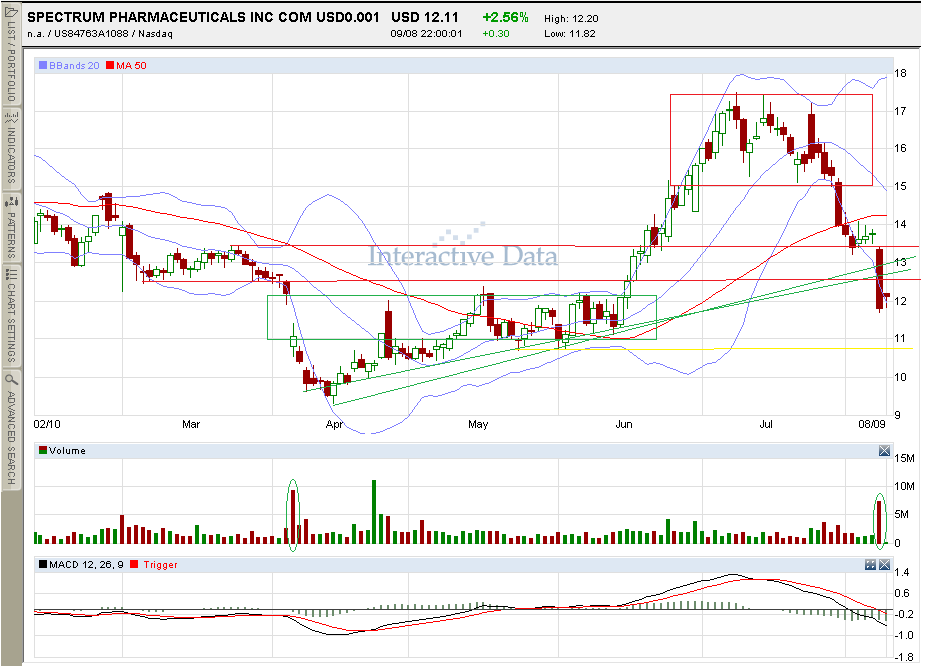Open the List / Portfolio folder icon
The height and width of the screenshot is (666, 937).
[11, 13]
